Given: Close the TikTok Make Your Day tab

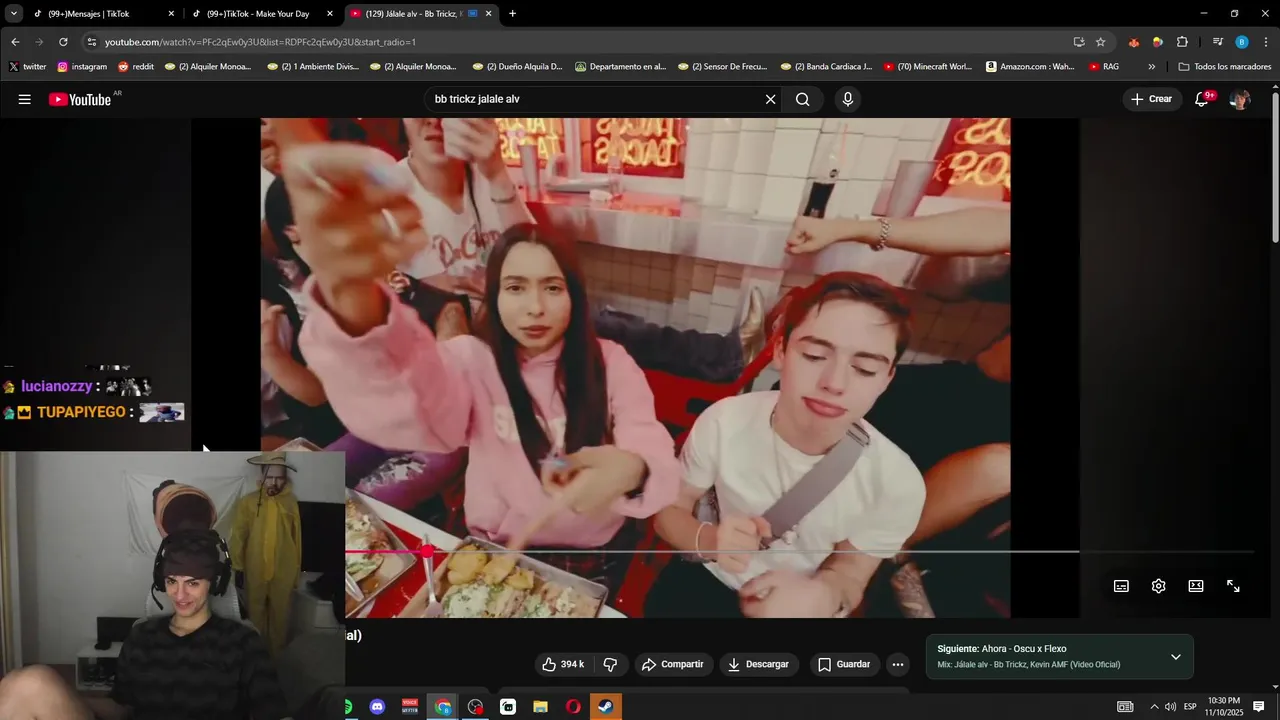Looking at the screenshot, I should tap(330, 14).
